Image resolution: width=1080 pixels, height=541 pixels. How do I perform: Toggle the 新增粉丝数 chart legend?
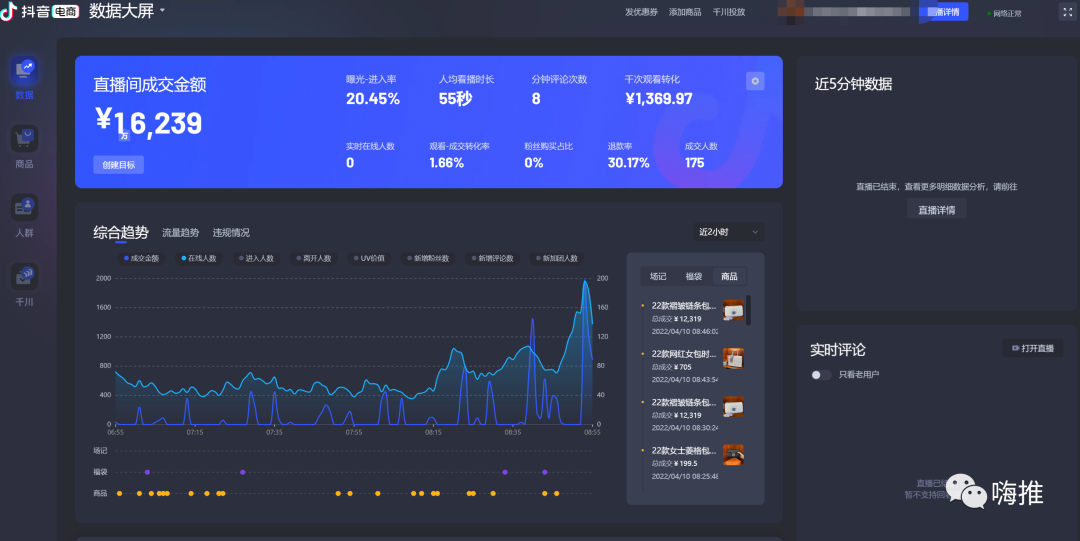coord(428,258)
